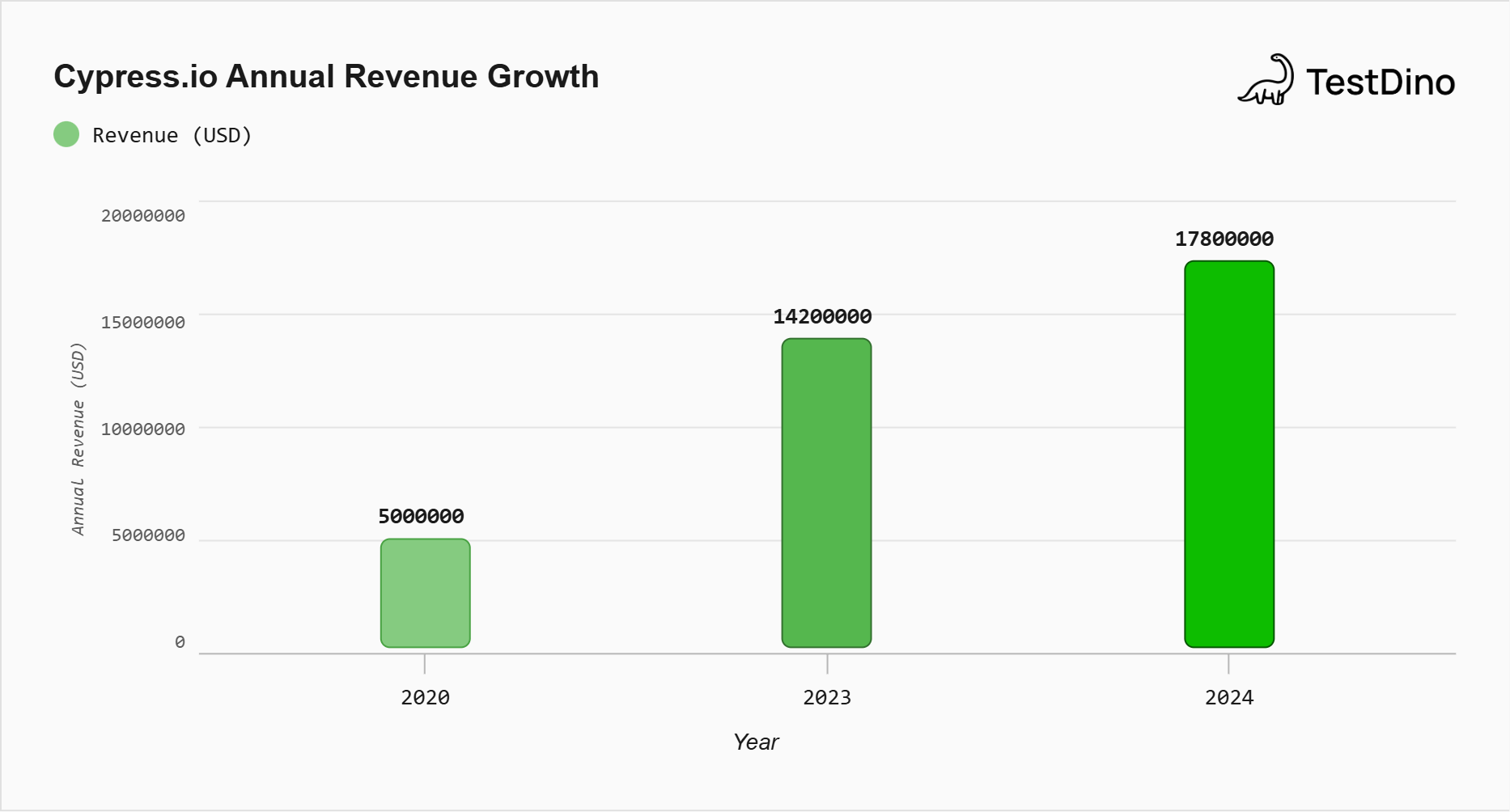Click the 17800000 value label
1510x812 pixels.
tap(1224, 239)
